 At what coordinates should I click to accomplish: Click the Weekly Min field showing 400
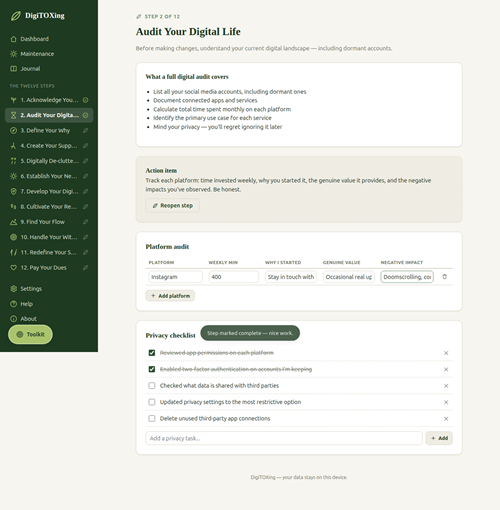point(234,277)
